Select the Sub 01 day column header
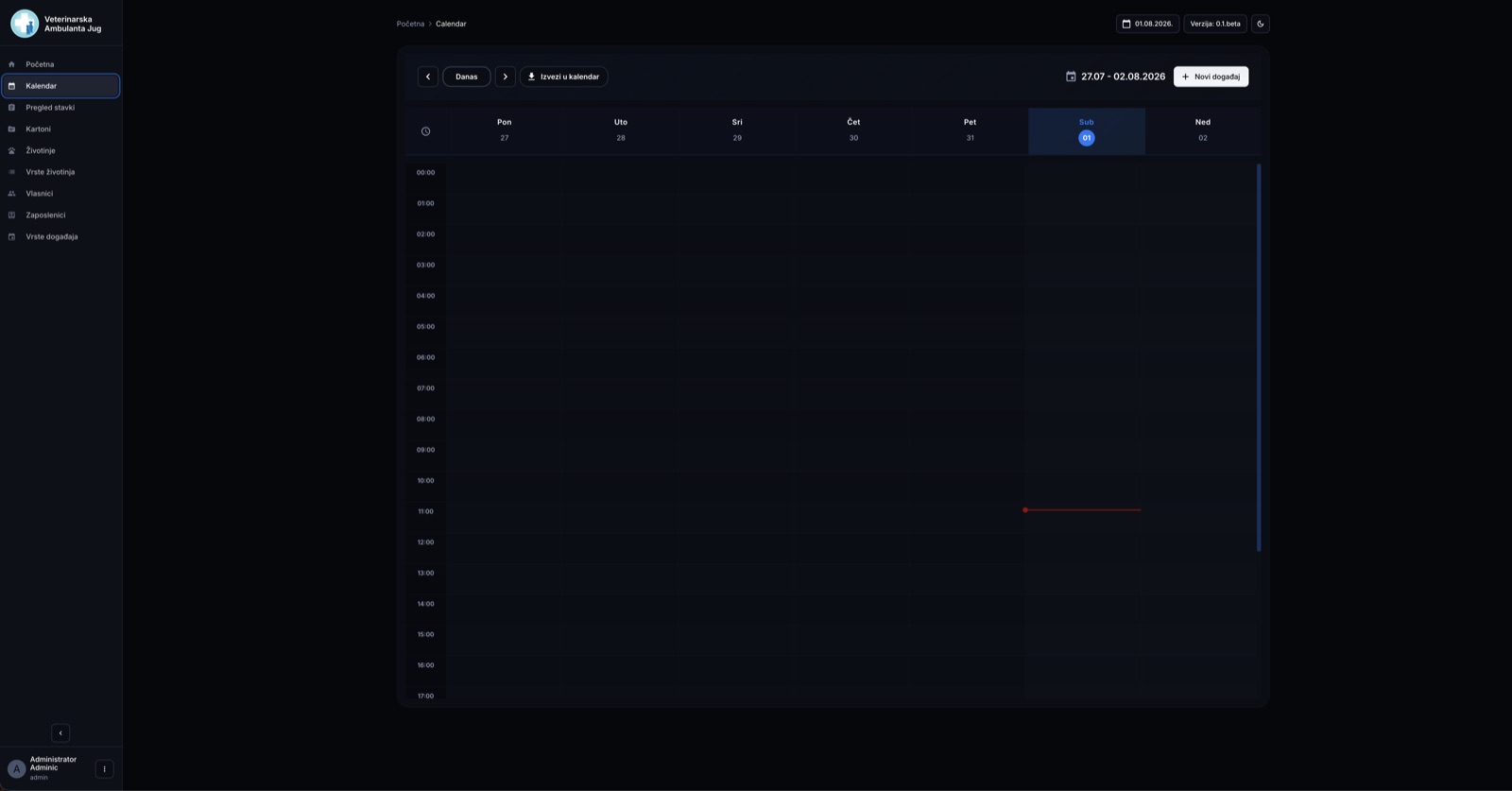The width and height of the screenshot is (1512, 791). (x=1087, y=130)
